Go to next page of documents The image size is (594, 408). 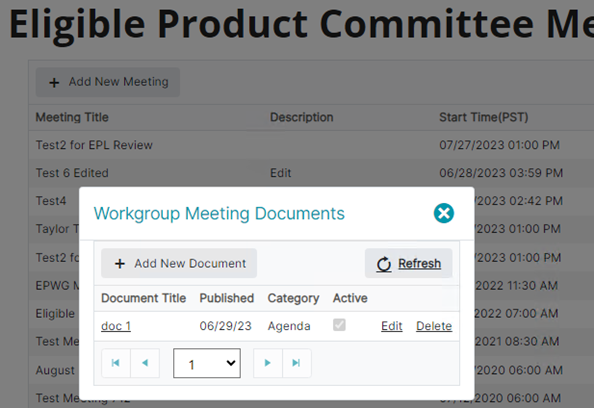point(267,363)
